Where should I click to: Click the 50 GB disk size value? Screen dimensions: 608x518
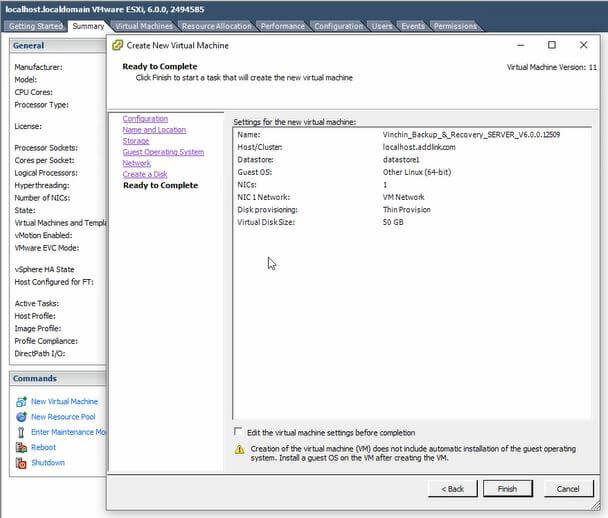coord(393,222)
